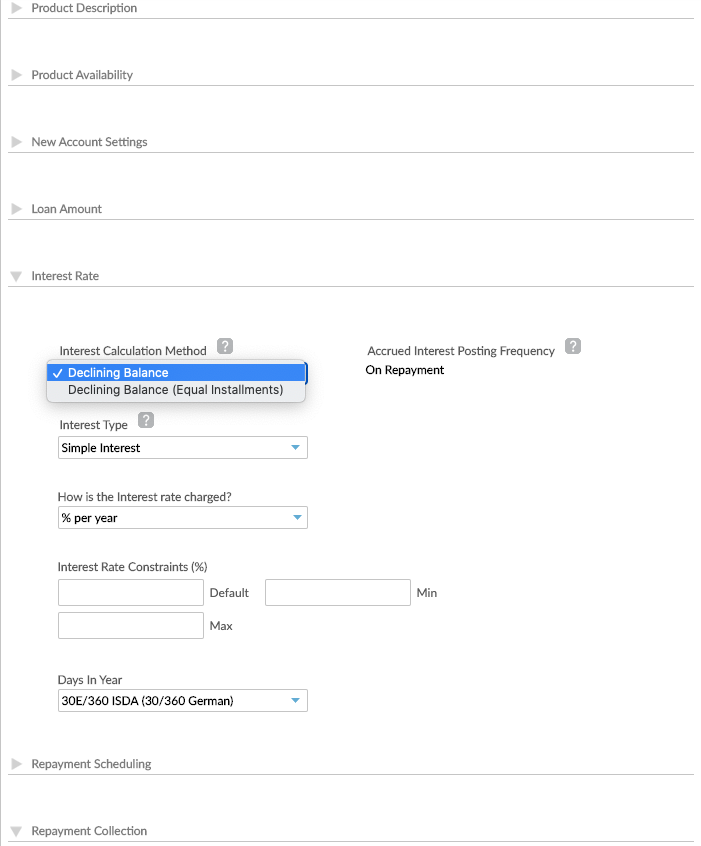Click the '% per year' dropdown arrow

tap(297, 517)
